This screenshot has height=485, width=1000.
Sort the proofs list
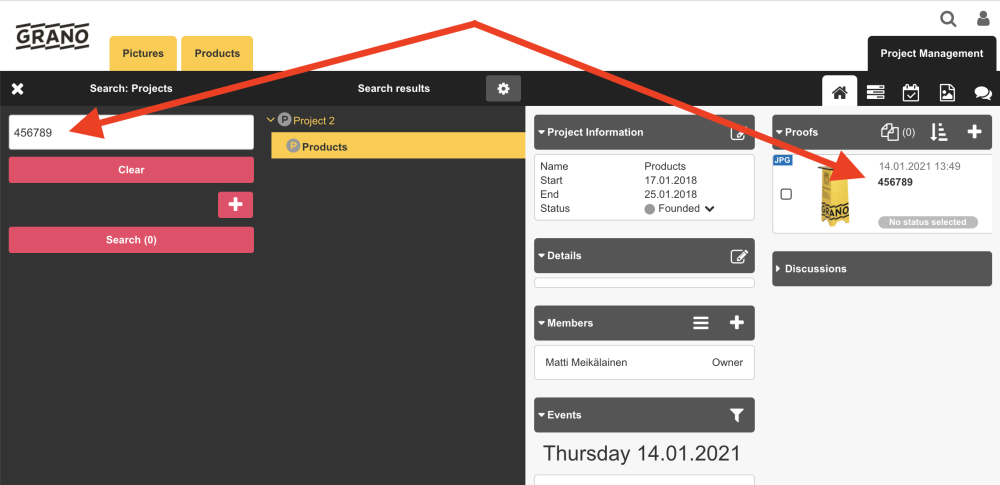(x=938, y=132)
